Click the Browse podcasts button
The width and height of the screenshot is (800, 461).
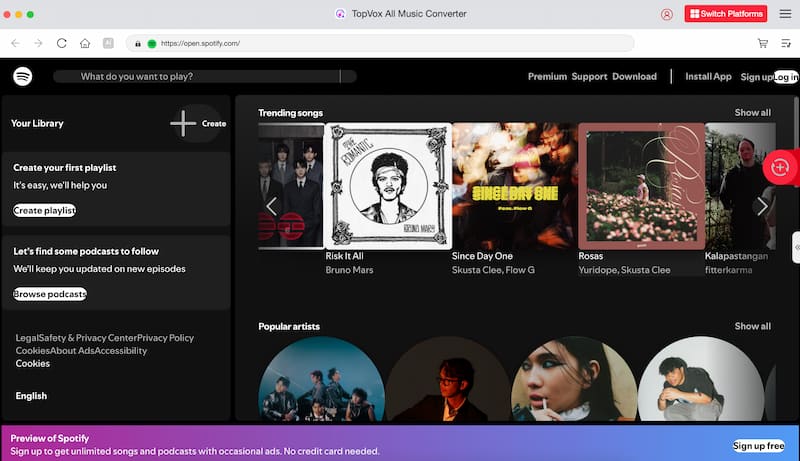click(x=50, y=294)
